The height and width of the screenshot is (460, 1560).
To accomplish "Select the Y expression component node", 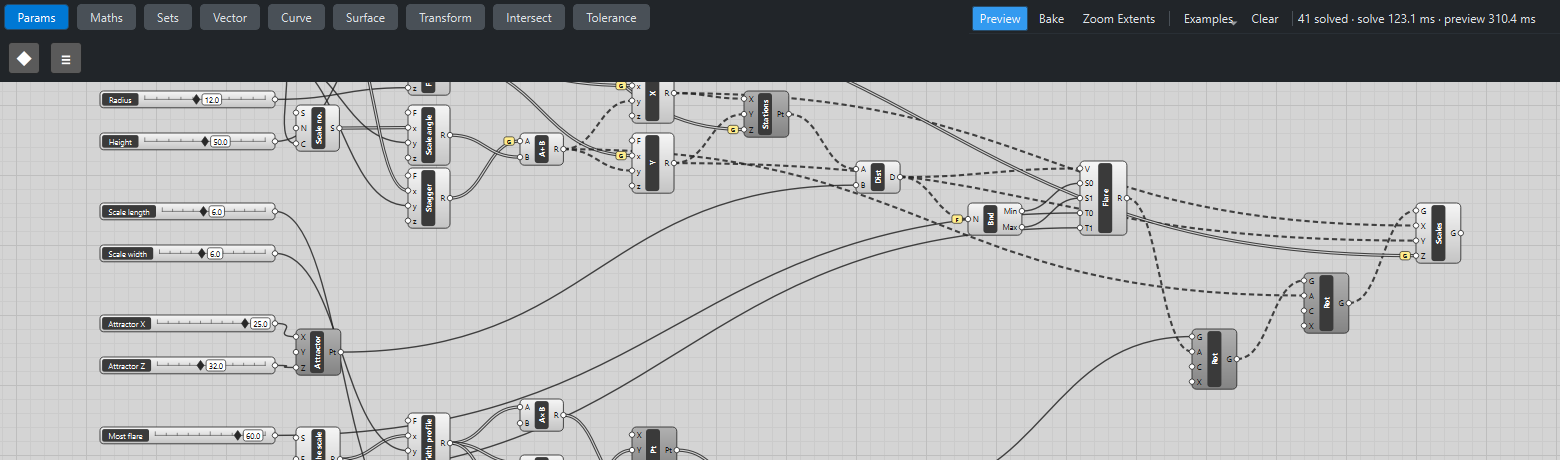I will click(652, 162).
